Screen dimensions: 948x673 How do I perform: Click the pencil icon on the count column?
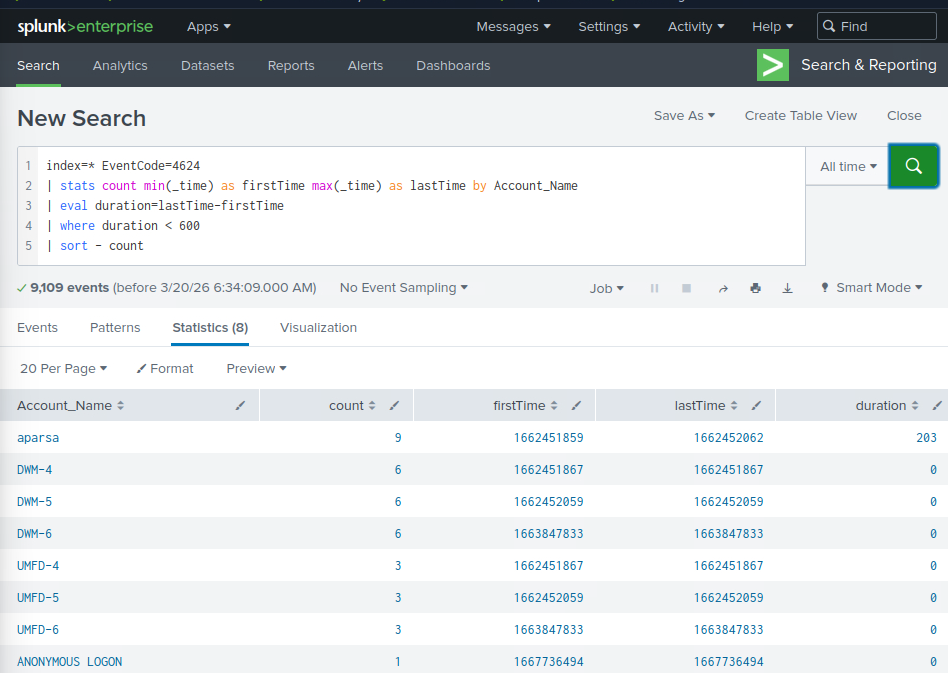point(394,406)
